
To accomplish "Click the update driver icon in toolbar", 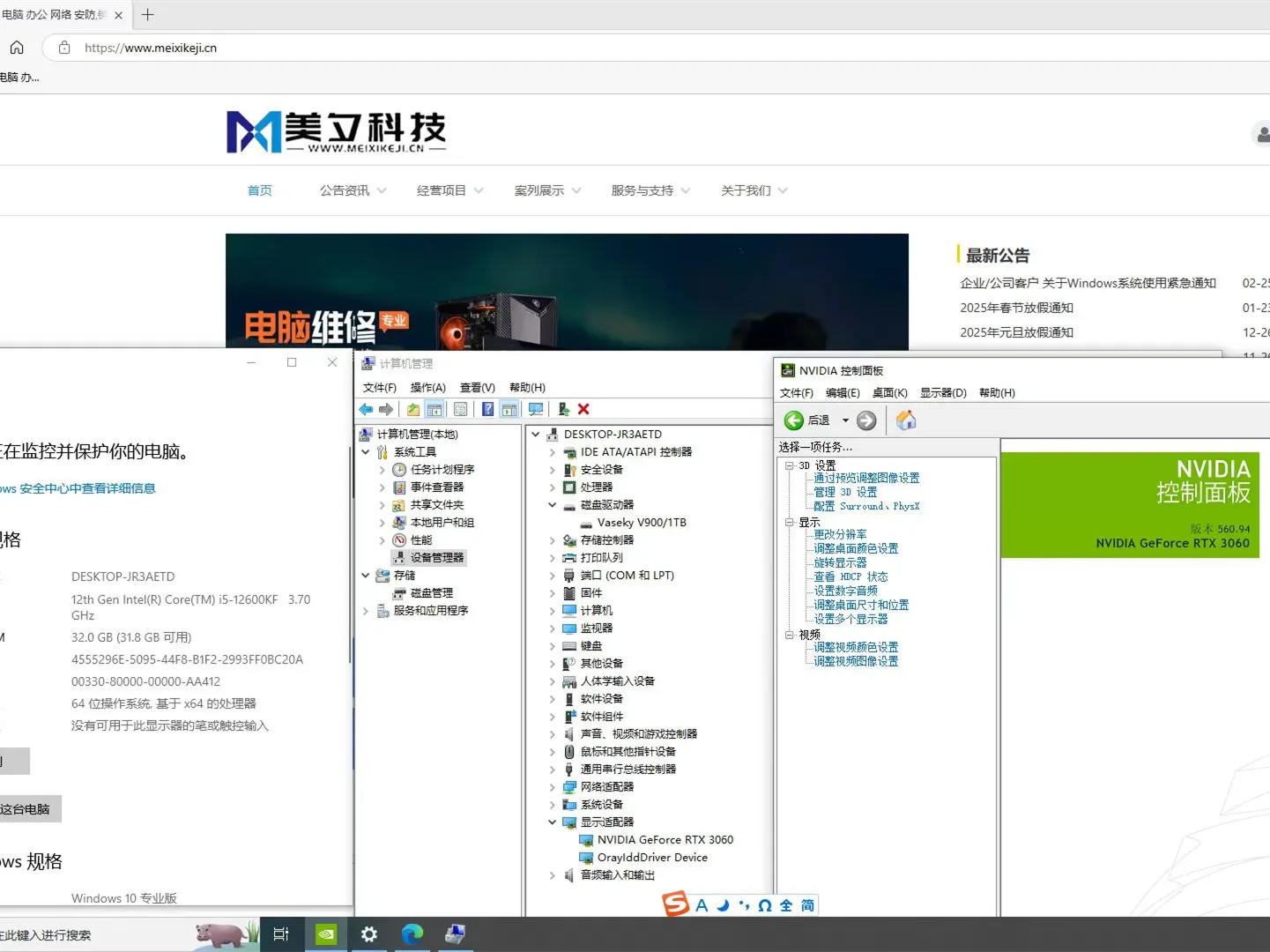I will click(563, 409).
